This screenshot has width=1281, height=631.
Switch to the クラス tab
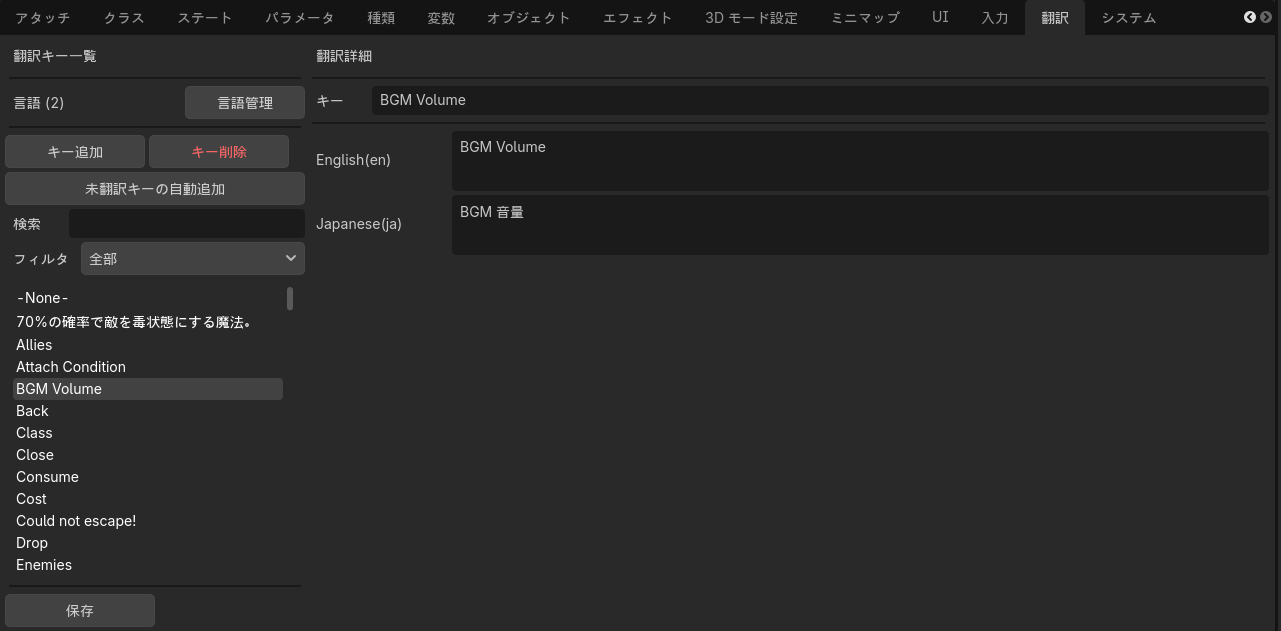(x=124, y=17)
